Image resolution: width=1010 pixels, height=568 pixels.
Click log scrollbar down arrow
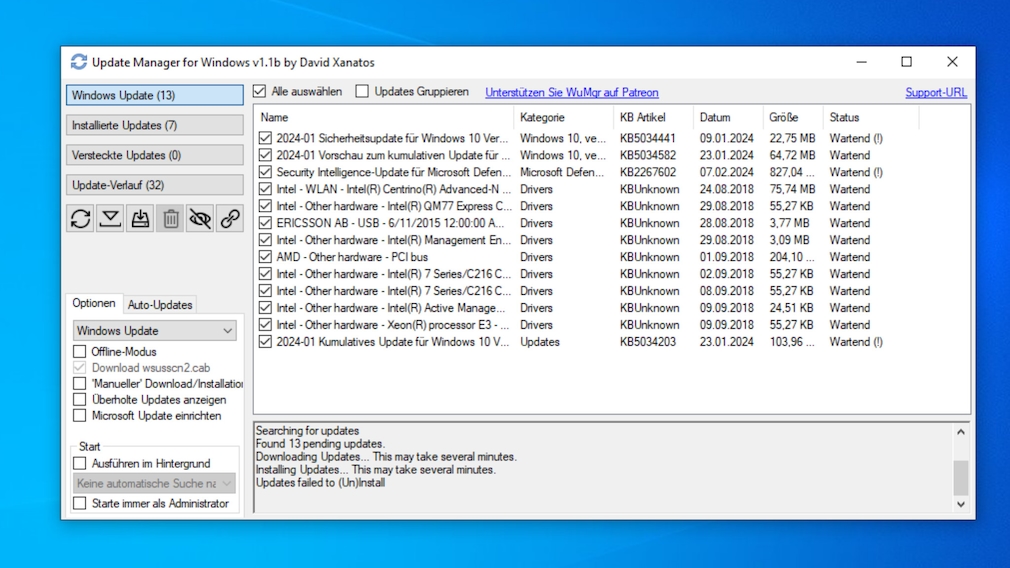pyautogui.click(x=960, y=504)
